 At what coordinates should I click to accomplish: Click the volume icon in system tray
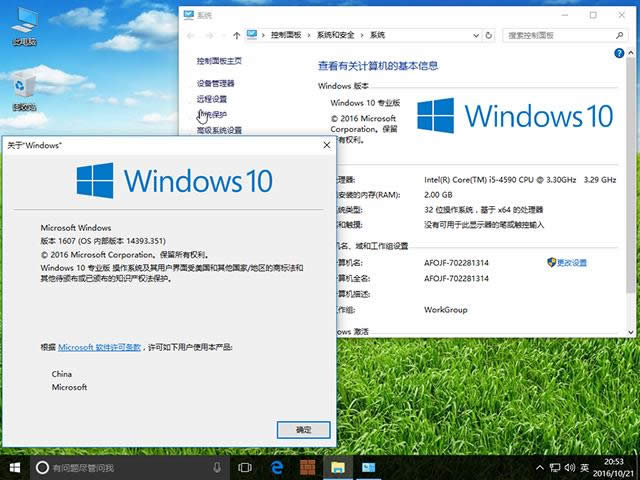(567, 467)
